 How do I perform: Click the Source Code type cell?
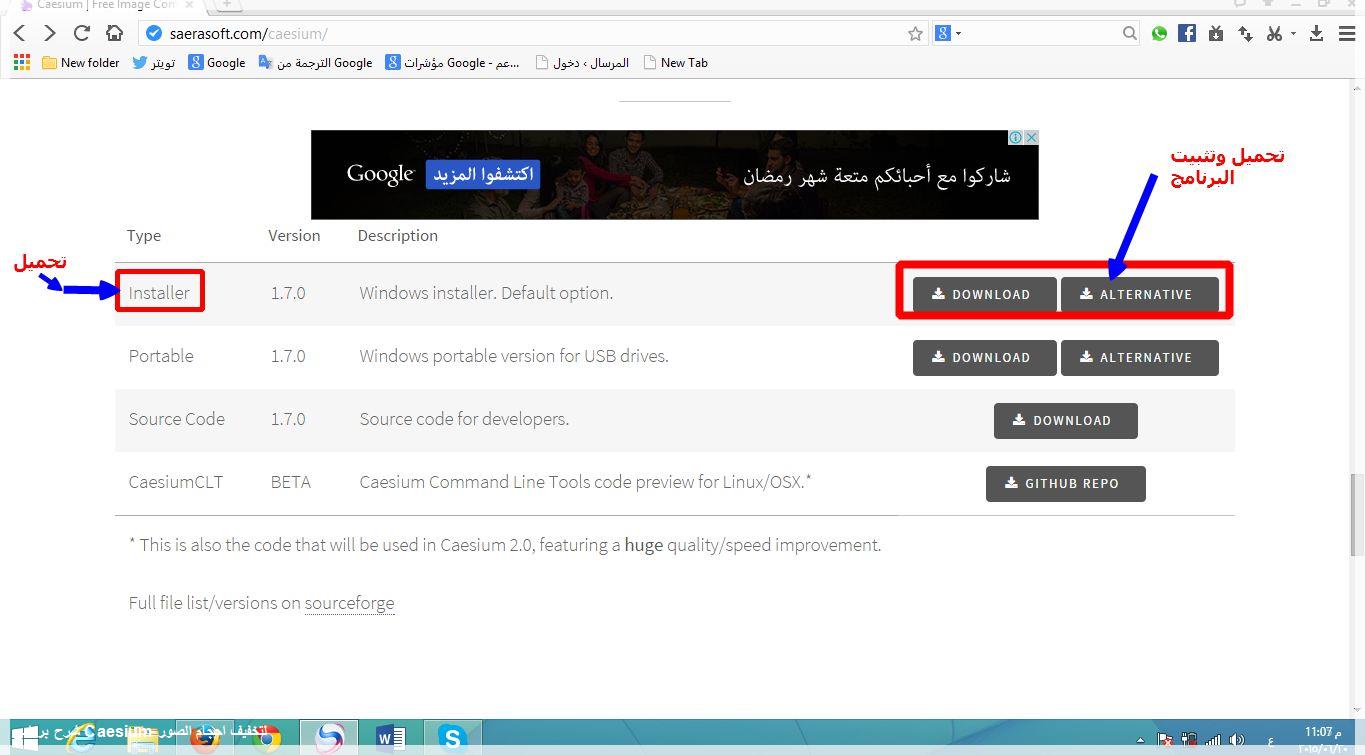[x=176, y=419]
